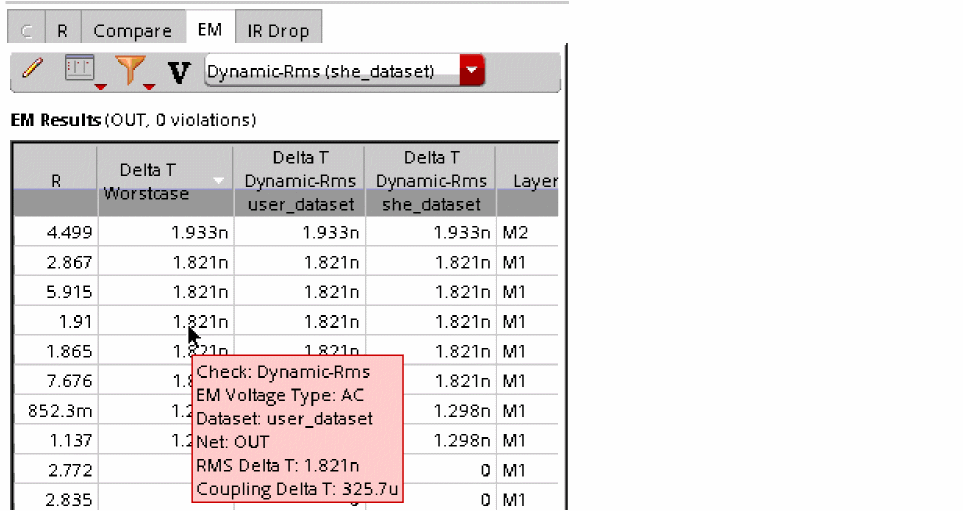Switch to the IR Drop tab
This screenshot has height=511, width=963.
pyautogui.click(x=278, y=31)
